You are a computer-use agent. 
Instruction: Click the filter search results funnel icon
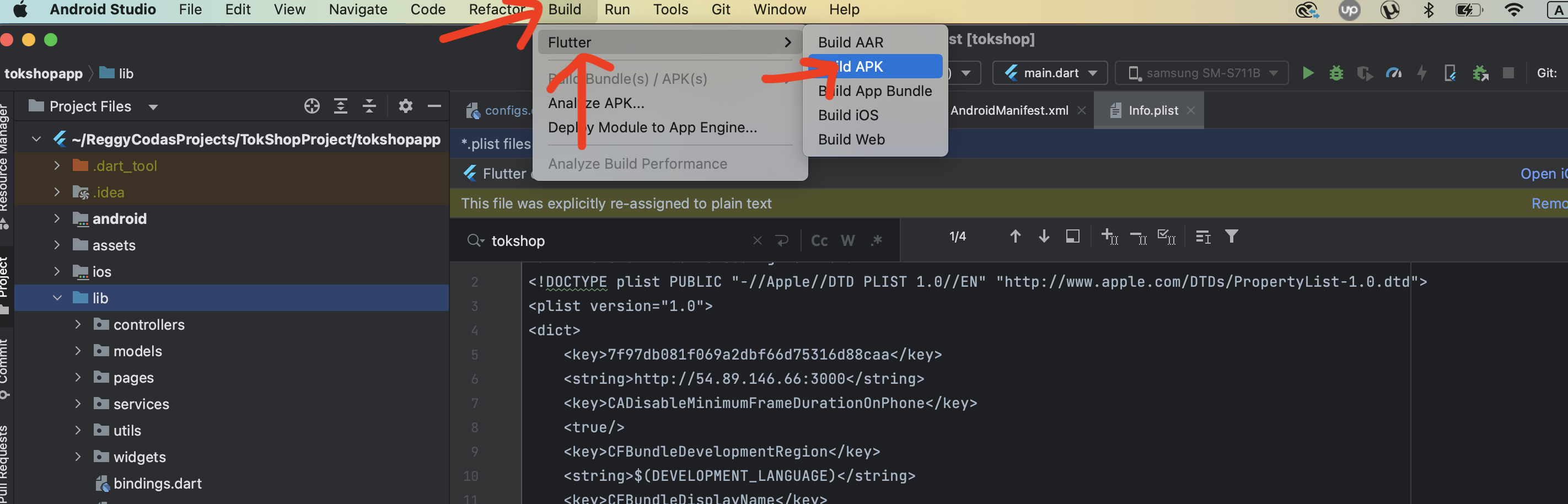pyautogui.click(x=1231, y=236)
